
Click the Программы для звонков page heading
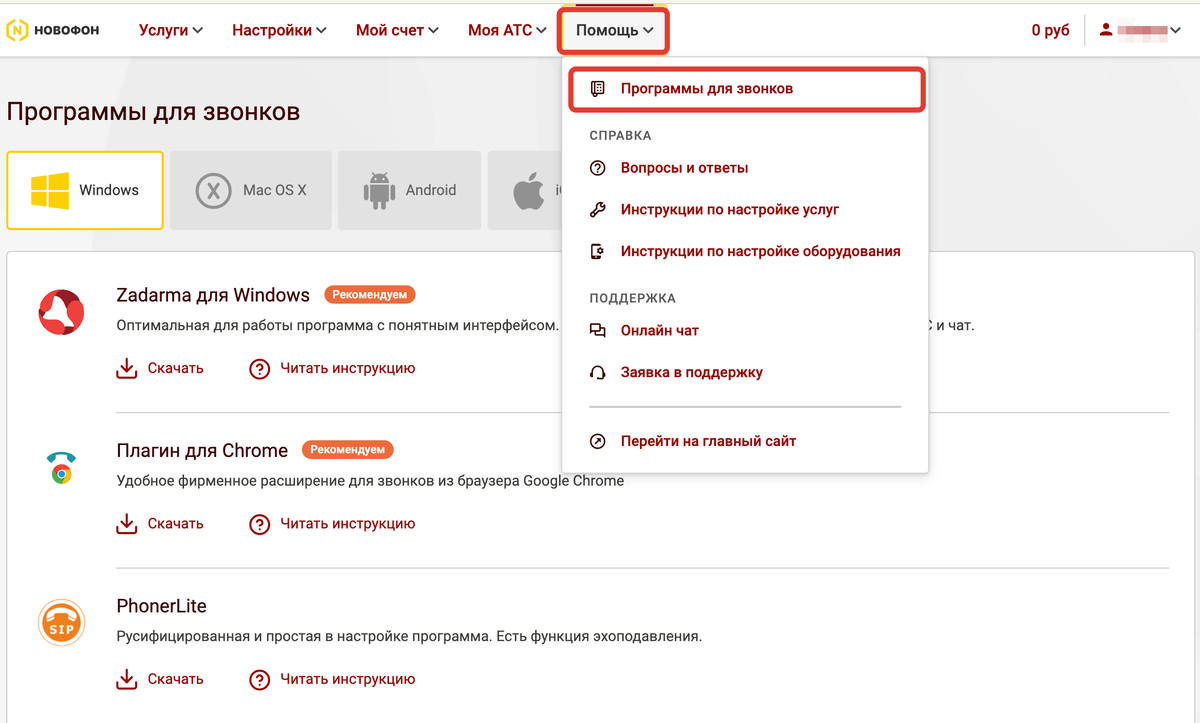point(153,111)
